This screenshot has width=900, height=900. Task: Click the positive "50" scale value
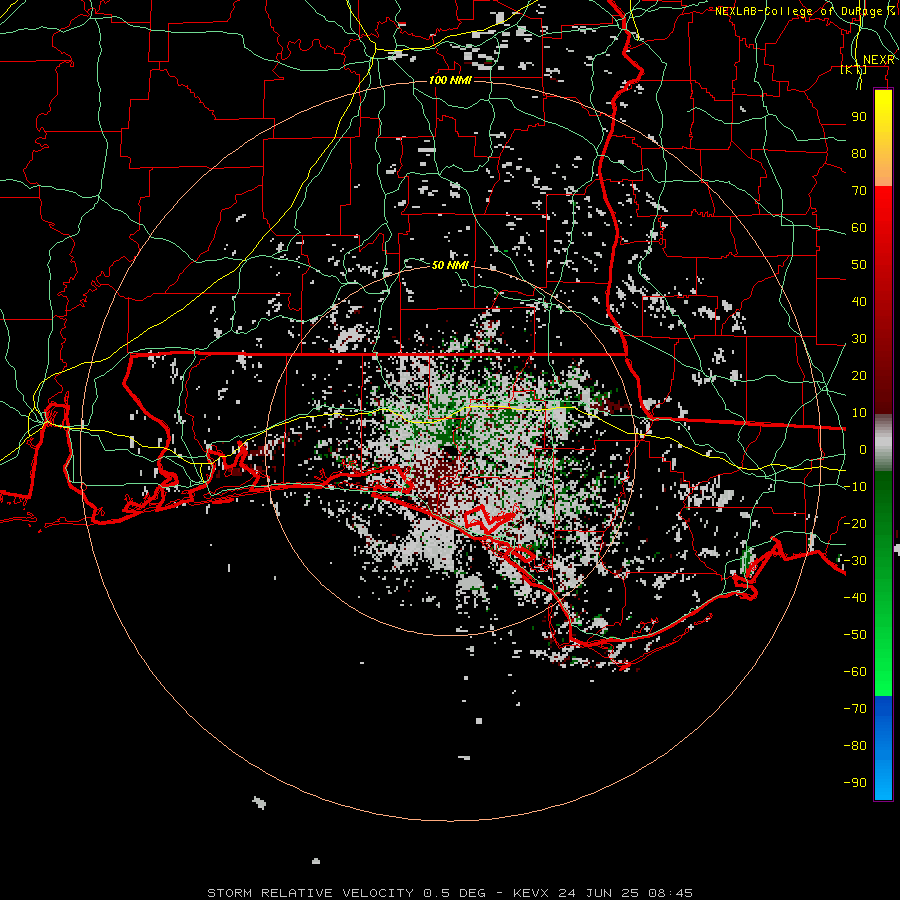859,265
